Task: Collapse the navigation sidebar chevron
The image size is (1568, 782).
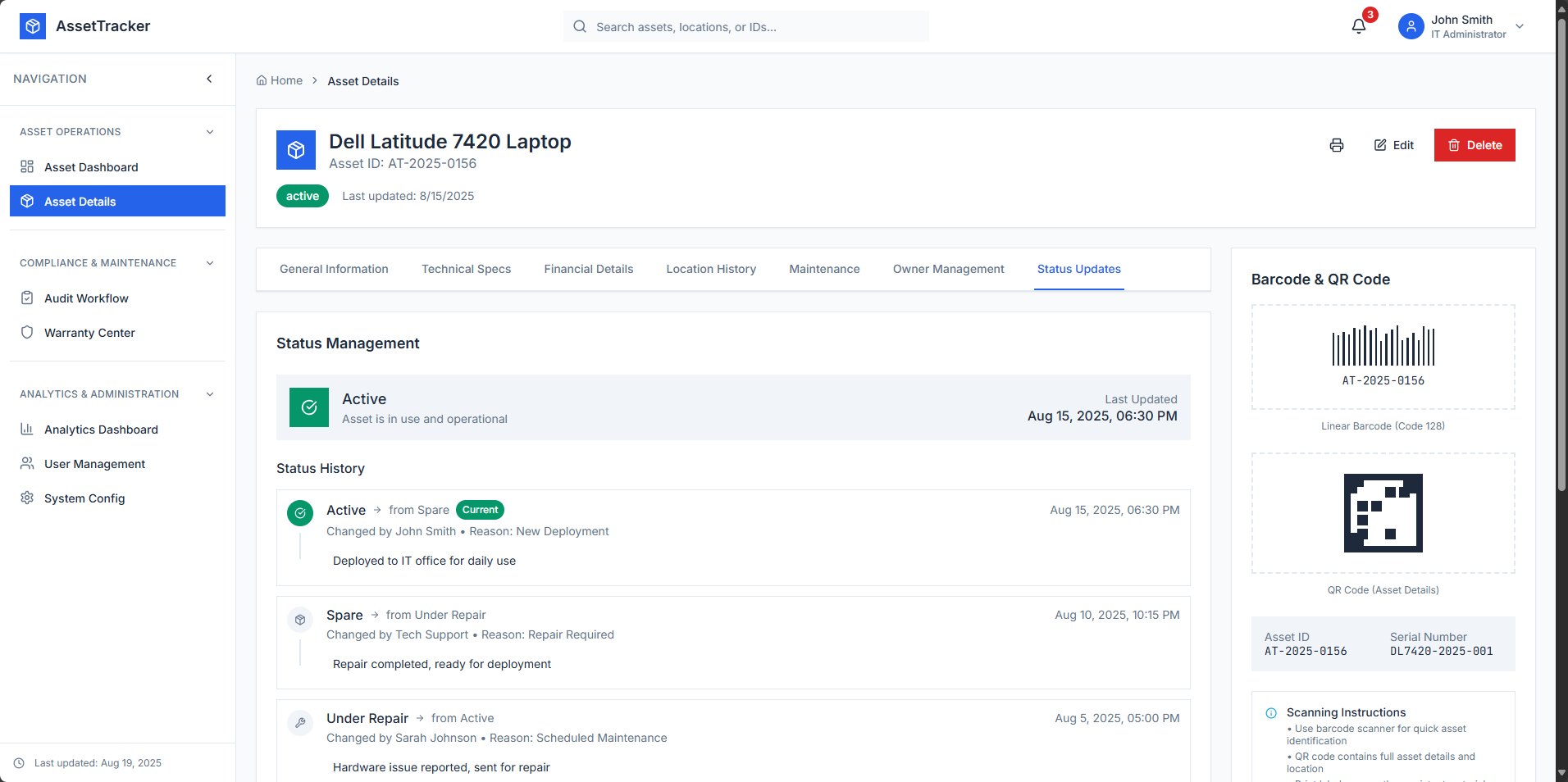Action: (x=209, y=79)
